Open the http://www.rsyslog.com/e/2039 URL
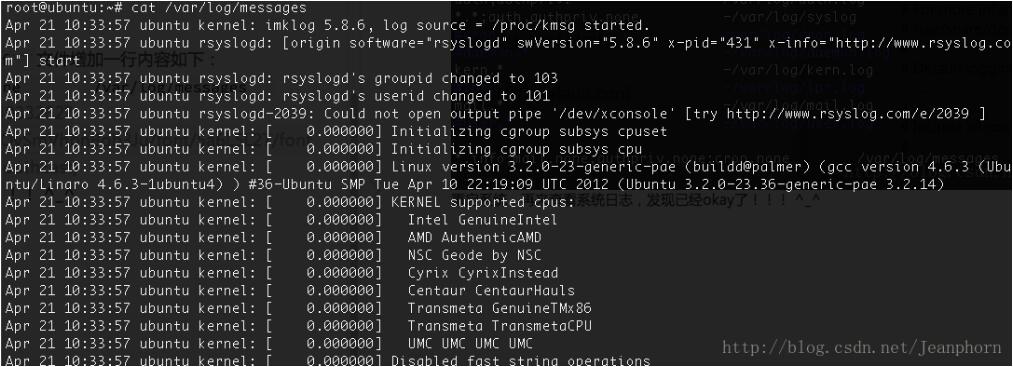The height and width of the screenshot is (367, 1013). [x=847, y=114]
